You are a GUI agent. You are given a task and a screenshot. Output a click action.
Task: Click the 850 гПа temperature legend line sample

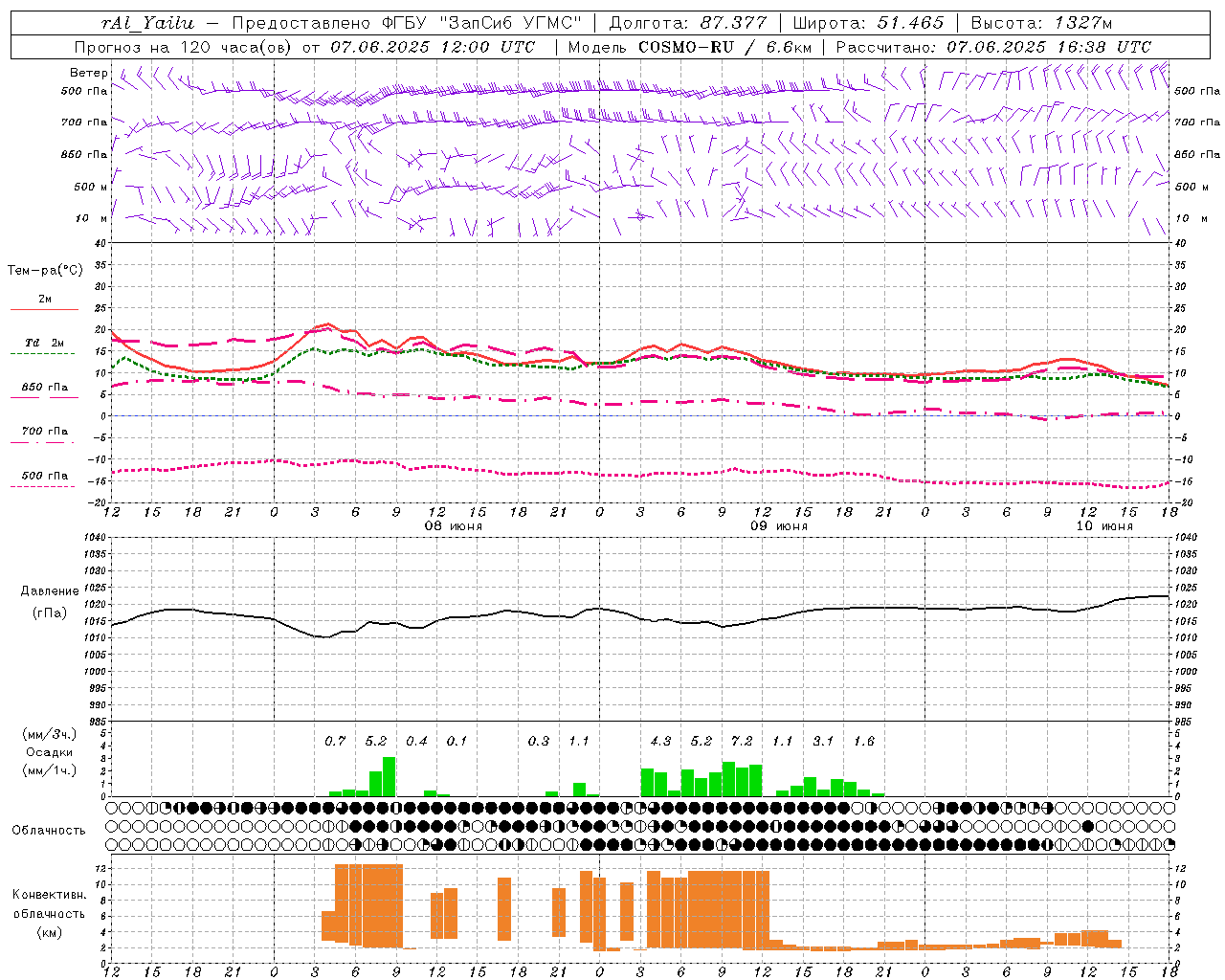(42, 398)
